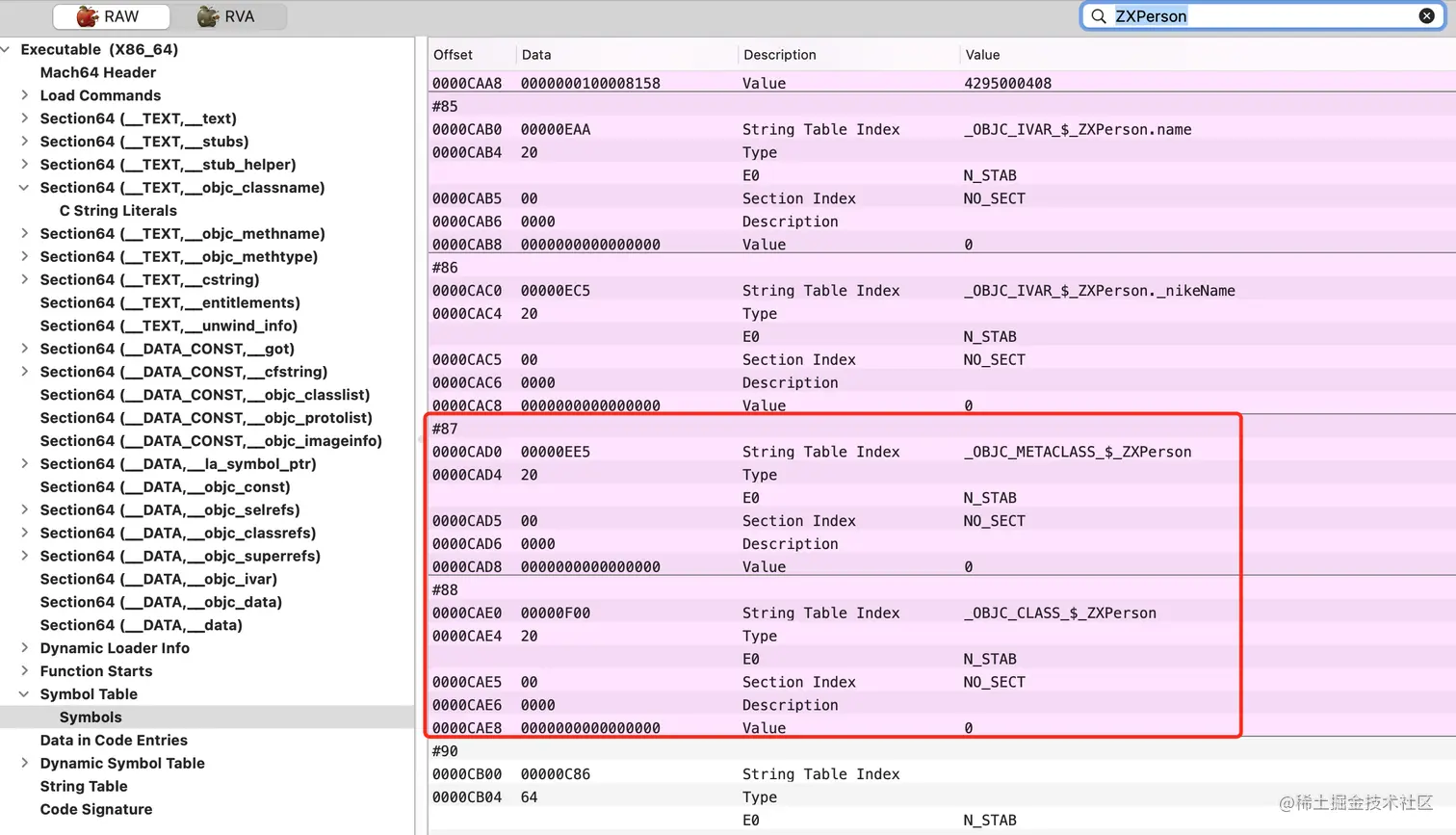
Task: Click the Value column header
Action: pyautogui.click(x=982, y=55)
